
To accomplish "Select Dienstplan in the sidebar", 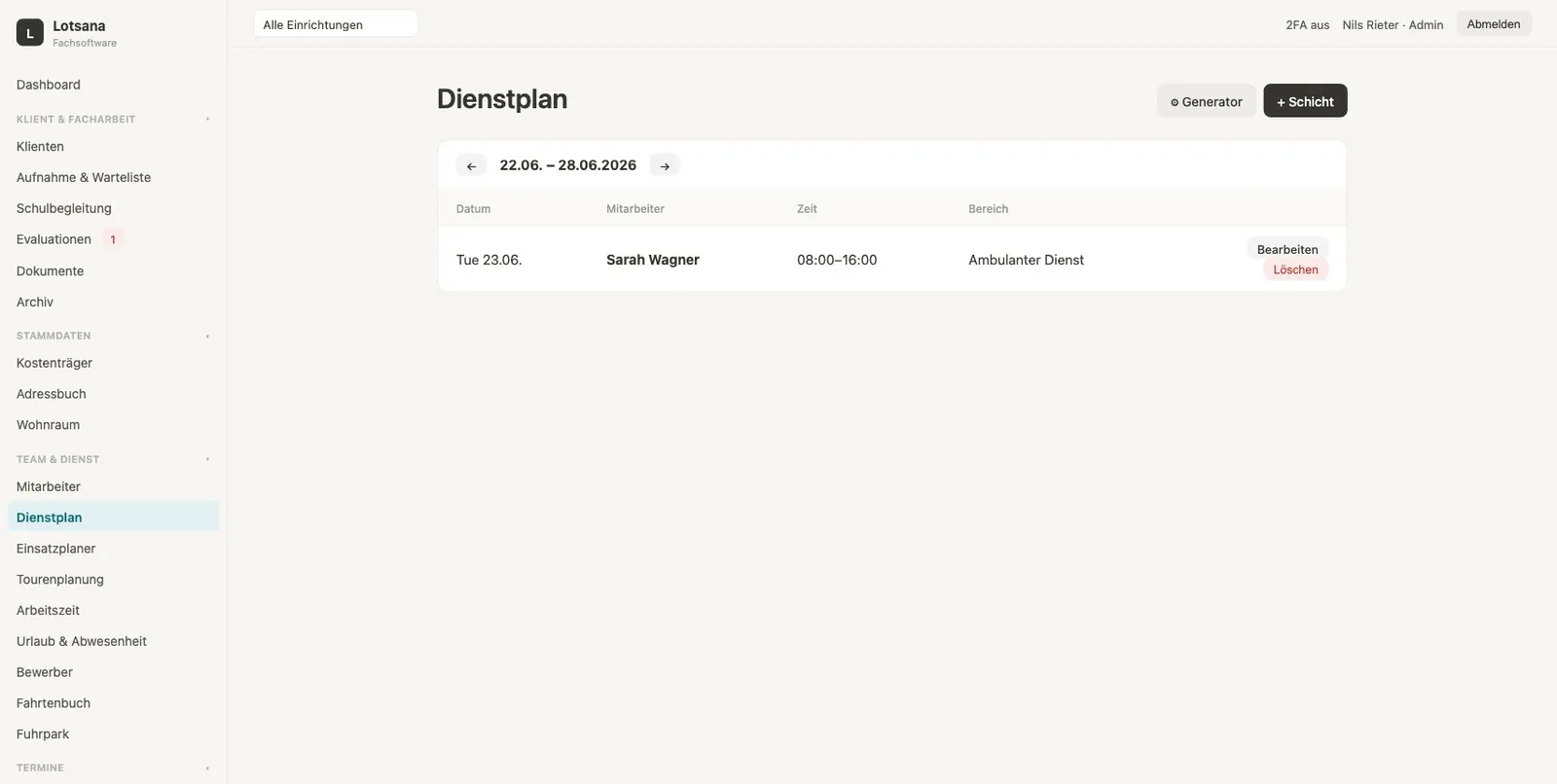I will click(x=114, y=517).
